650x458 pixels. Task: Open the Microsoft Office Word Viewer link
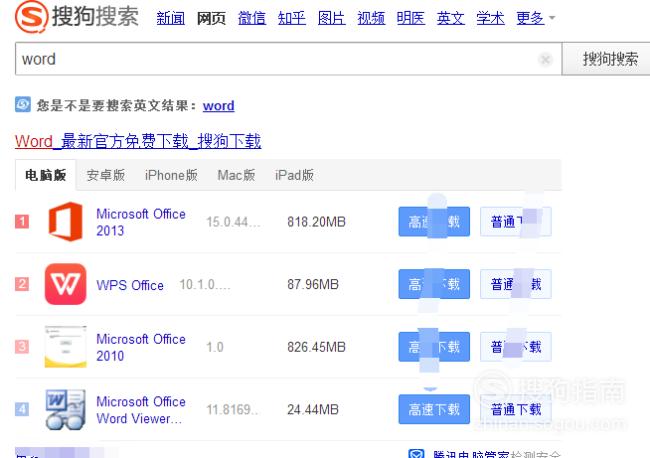tap(141, 410)
